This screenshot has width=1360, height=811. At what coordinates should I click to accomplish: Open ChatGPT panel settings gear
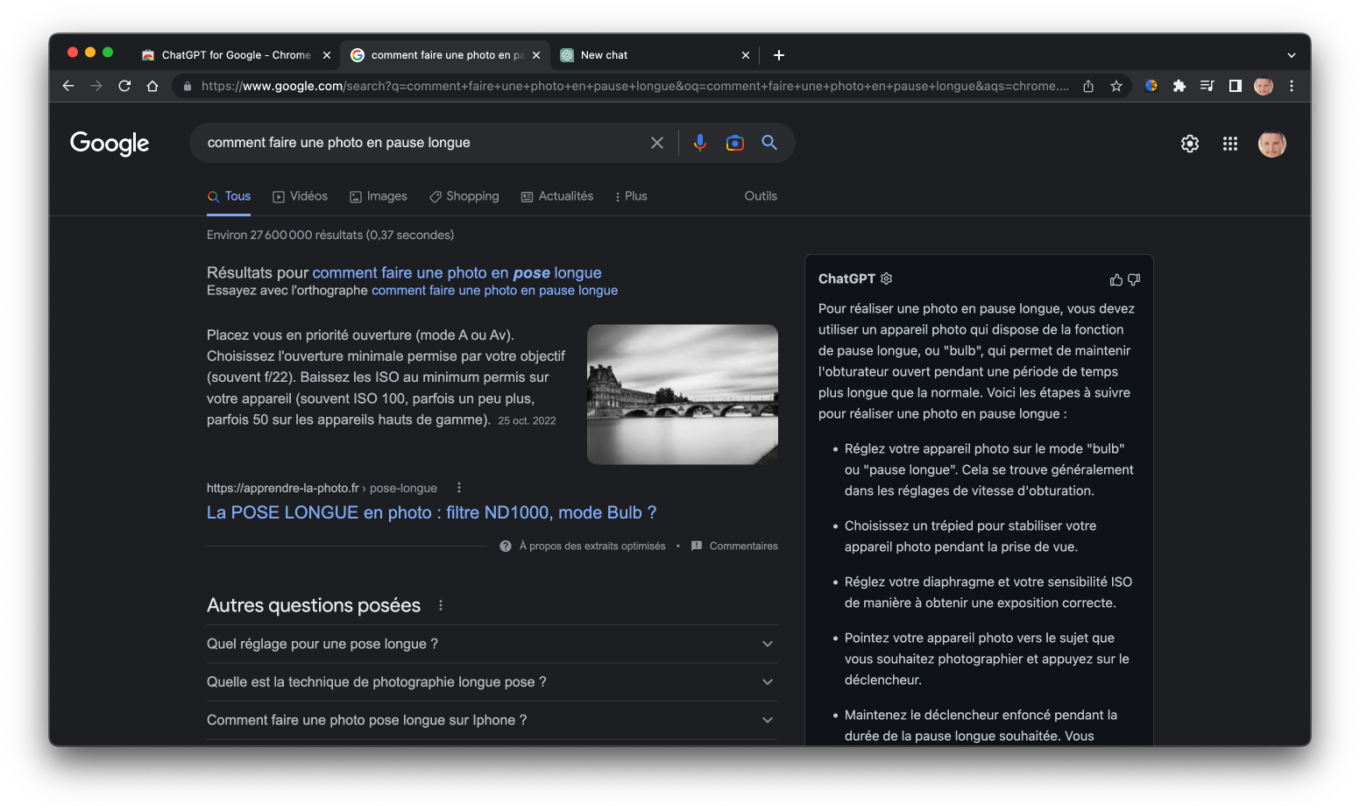tap(886, 279)
